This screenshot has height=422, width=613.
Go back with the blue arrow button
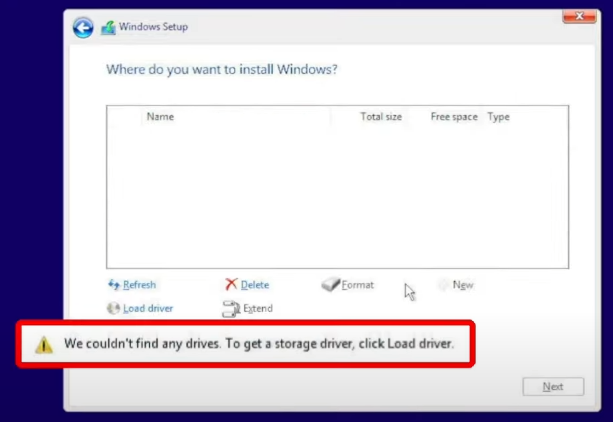click(83, 27)
